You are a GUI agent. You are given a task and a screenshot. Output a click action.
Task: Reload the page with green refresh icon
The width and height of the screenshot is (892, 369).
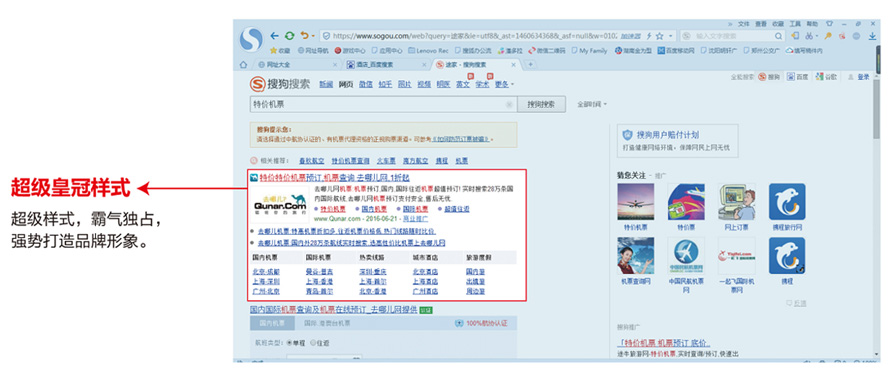290,36
